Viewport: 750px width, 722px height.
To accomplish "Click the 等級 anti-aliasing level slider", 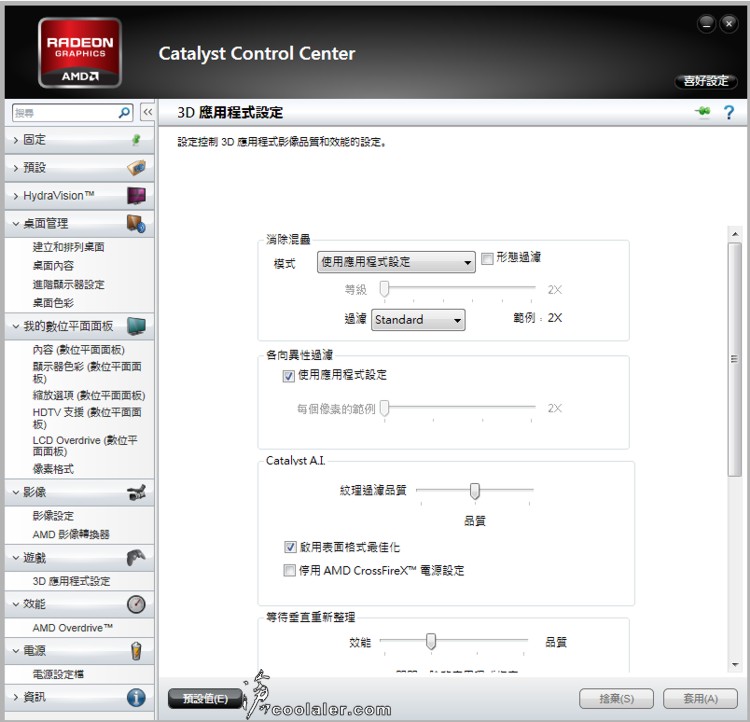I will point(384,289).
